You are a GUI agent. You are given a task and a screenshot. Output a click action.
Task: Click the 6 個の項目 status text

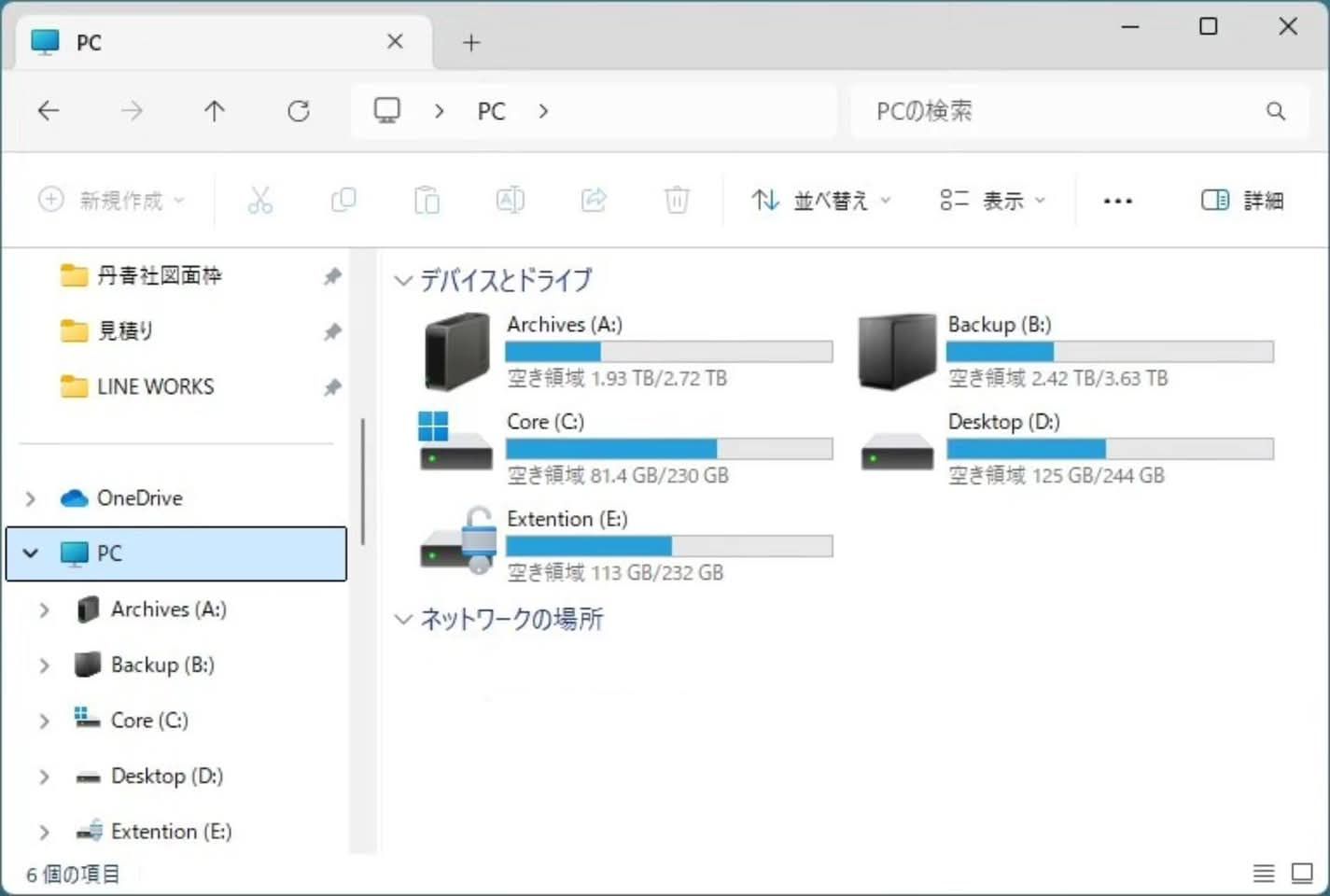(x=73, y=875)
